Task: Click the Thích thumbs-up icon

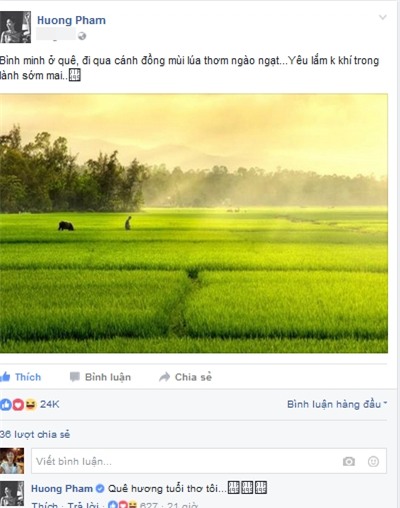Action: 5,377
